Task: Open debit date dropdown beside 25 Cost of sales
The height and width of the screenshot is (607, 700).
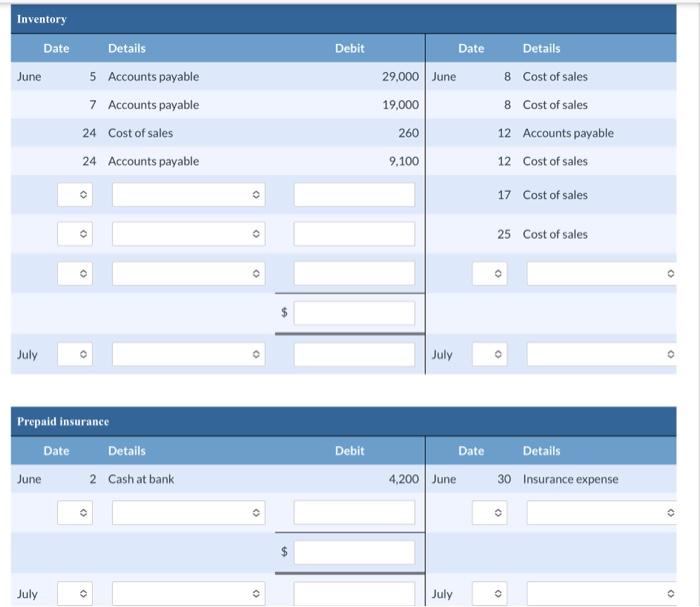Action: click(75, 234)
